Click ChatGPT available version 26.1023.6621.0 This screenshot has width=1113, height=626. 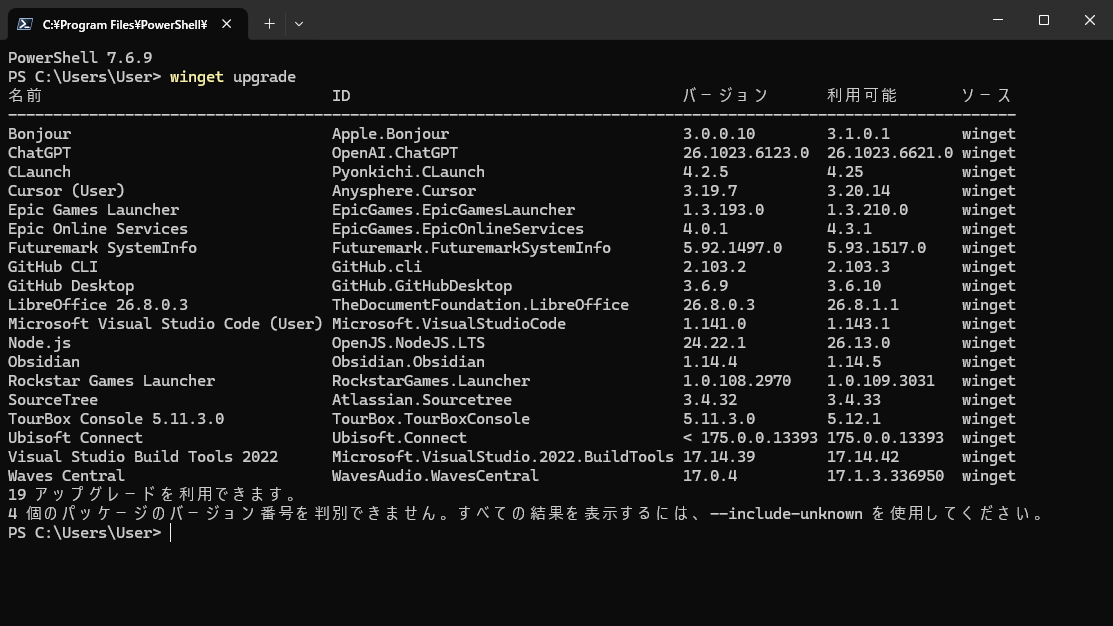(x=890, y=153)
